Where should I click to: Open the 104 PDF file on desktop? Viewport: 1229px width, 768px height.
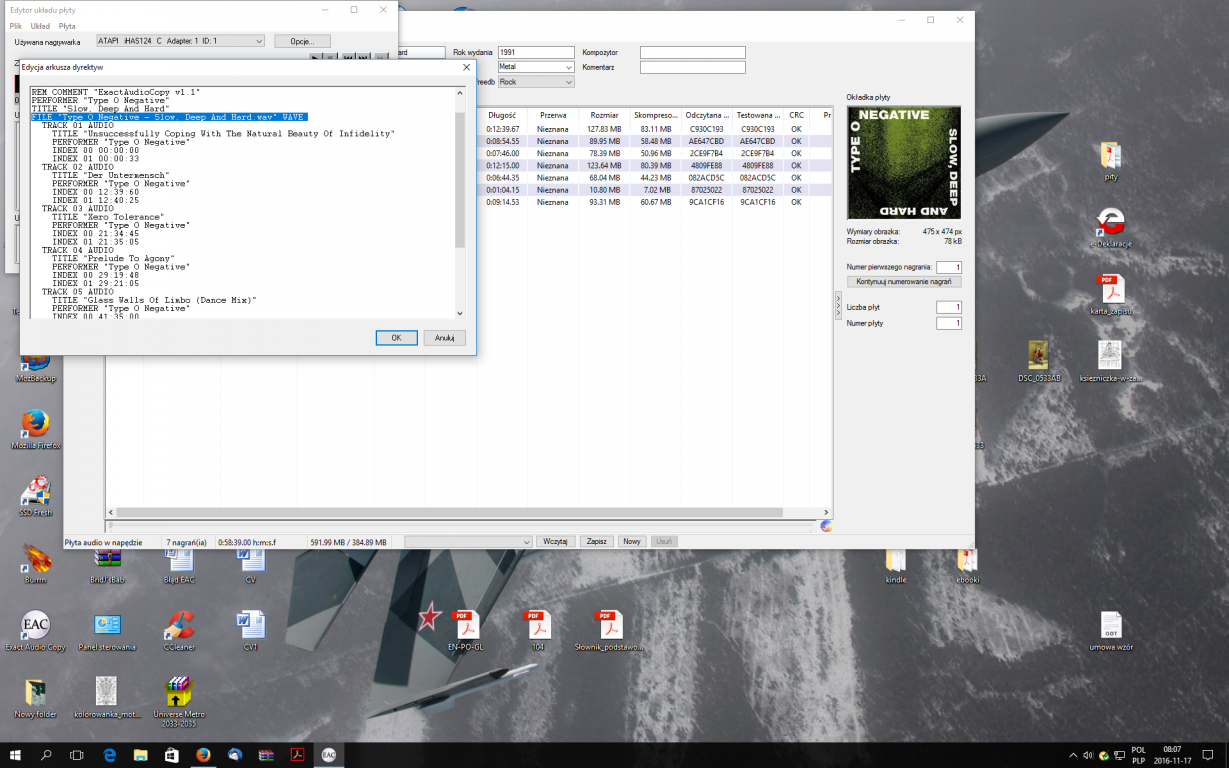tap(538, 631)
